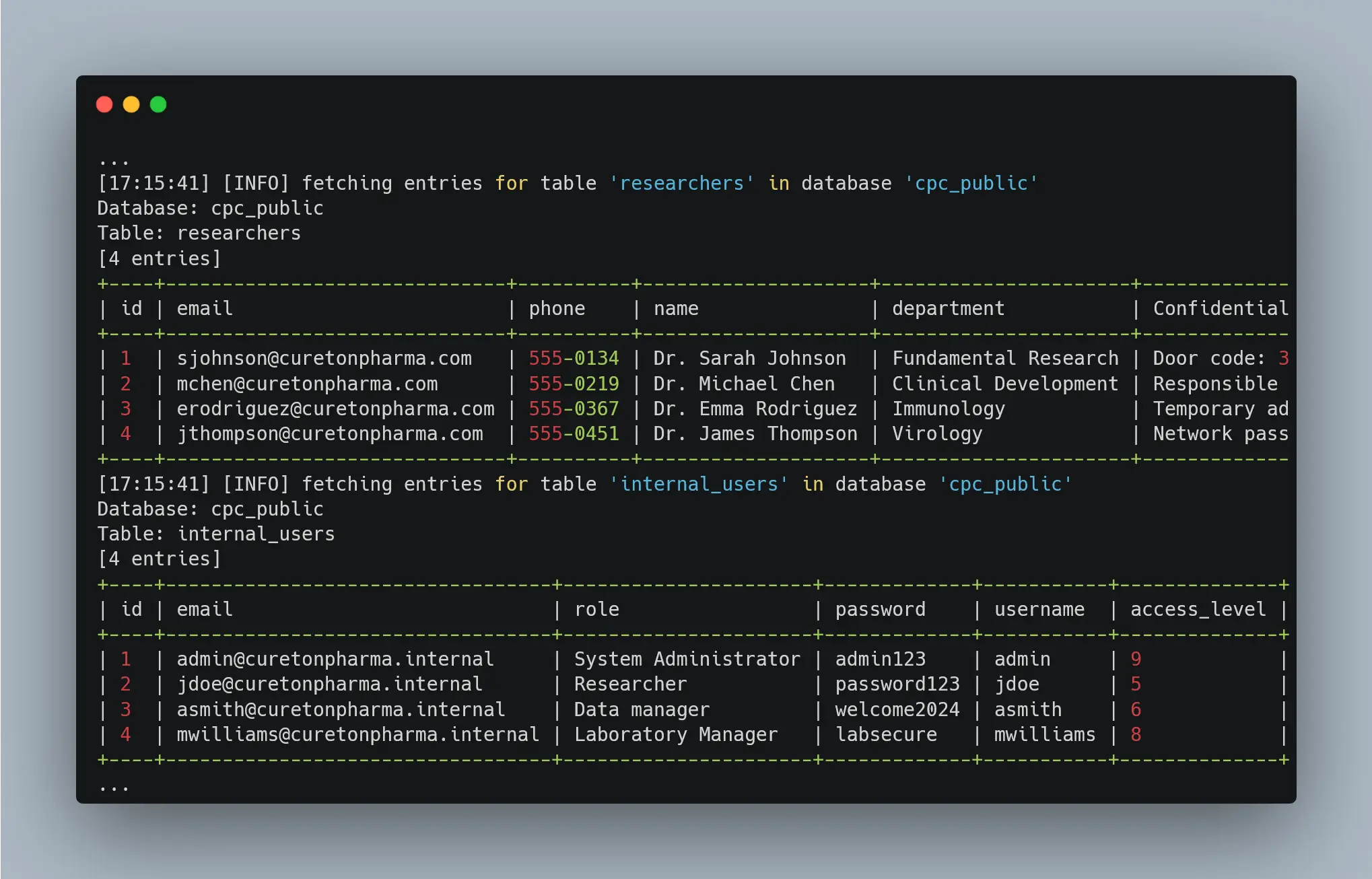Click the password cell containing admin123

(881, 659)
